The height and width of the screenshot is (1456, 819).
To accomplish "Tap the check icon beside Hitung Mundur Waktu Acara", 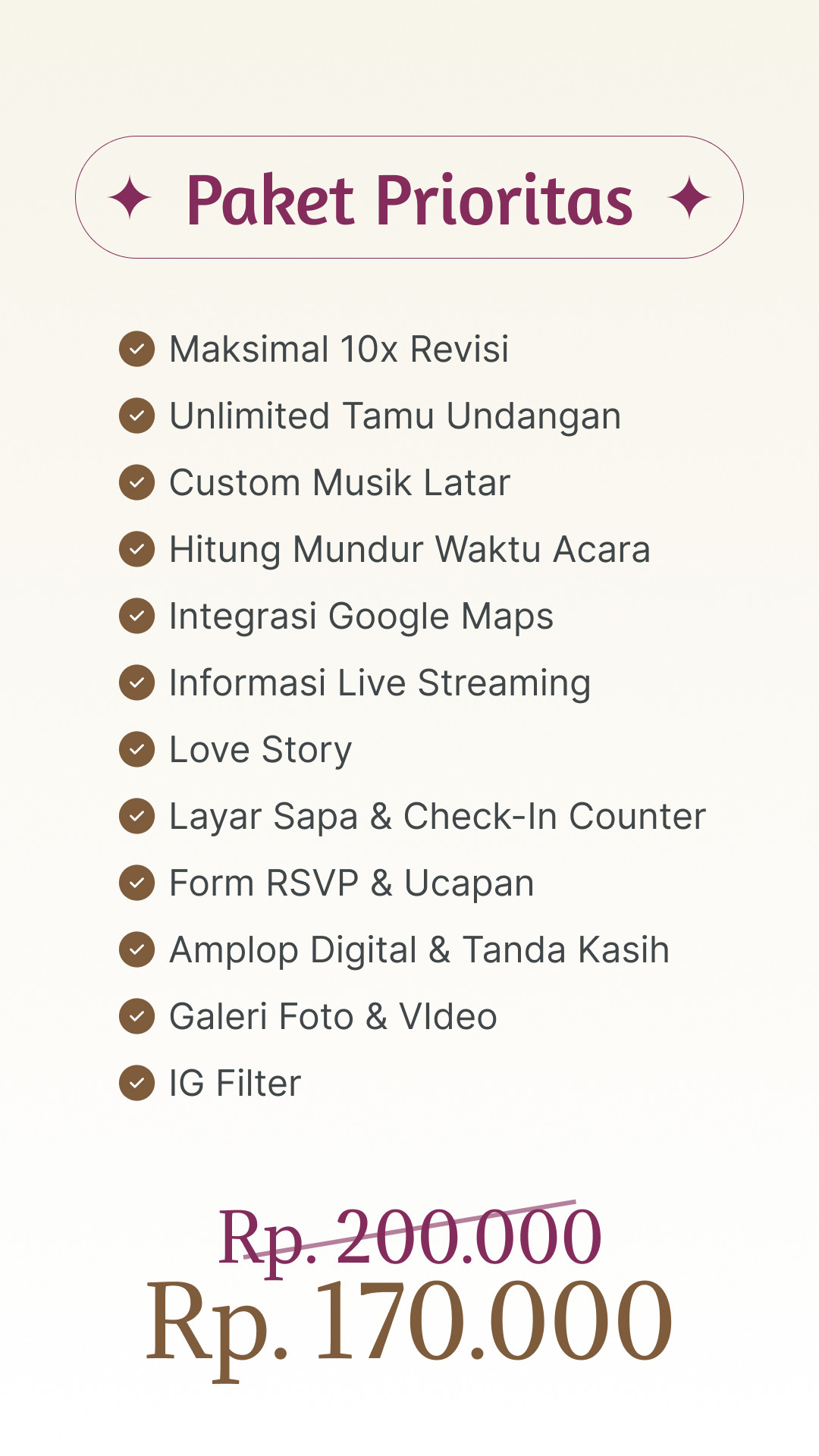I will pos(137,549).
